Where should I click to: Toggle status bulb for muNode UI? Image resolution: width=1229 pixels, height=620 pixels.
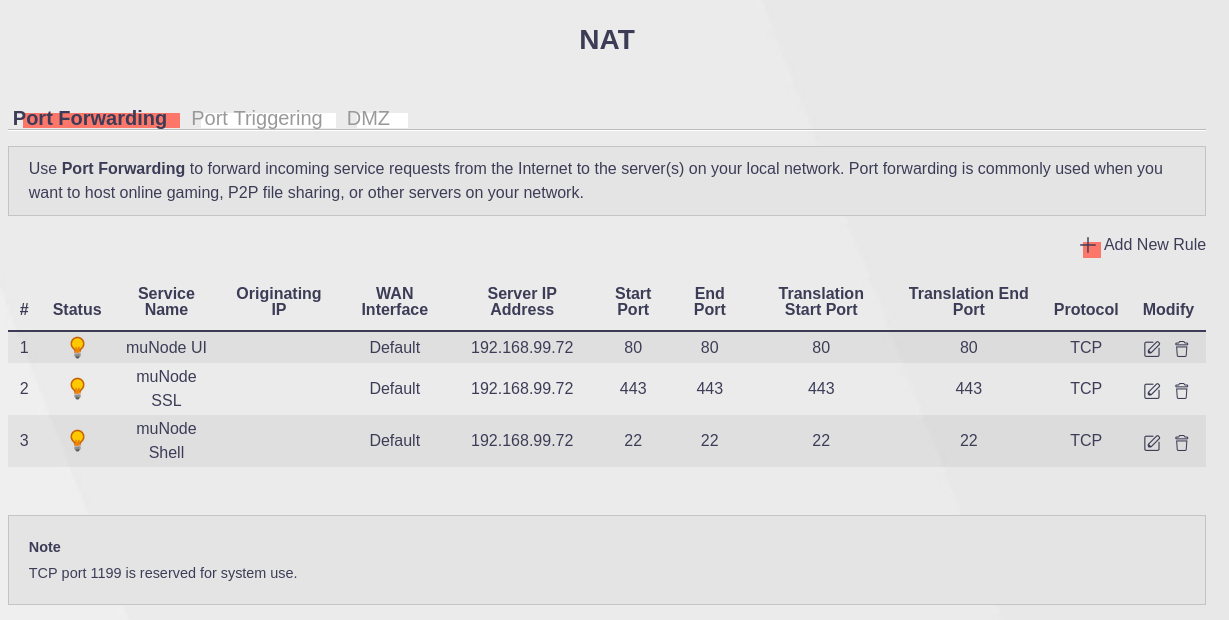tap(77, 348)
